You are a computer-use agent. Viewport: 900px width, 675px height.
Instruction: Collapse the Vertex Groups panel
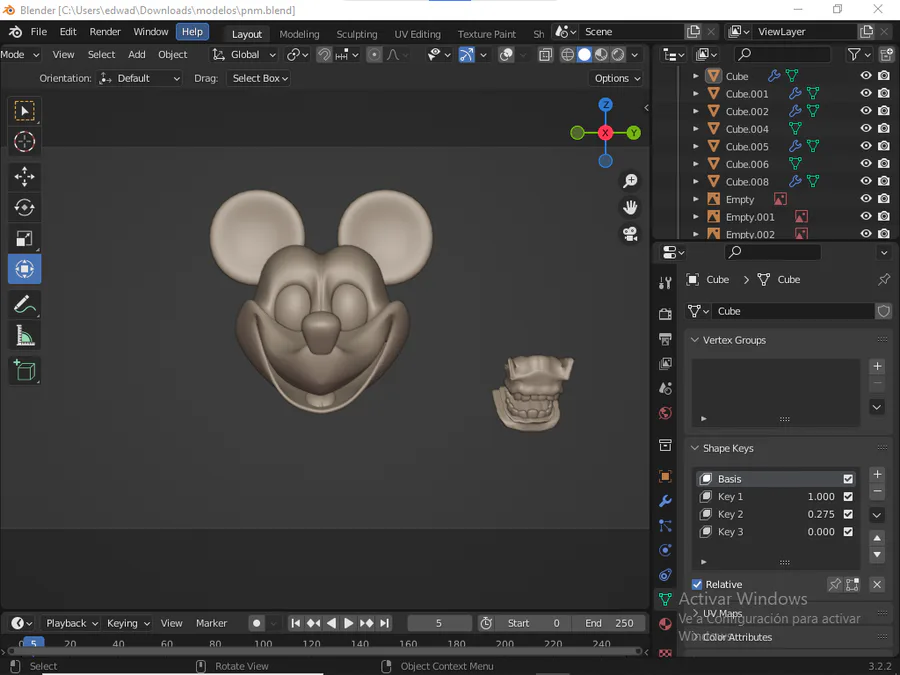pos(734,340)
